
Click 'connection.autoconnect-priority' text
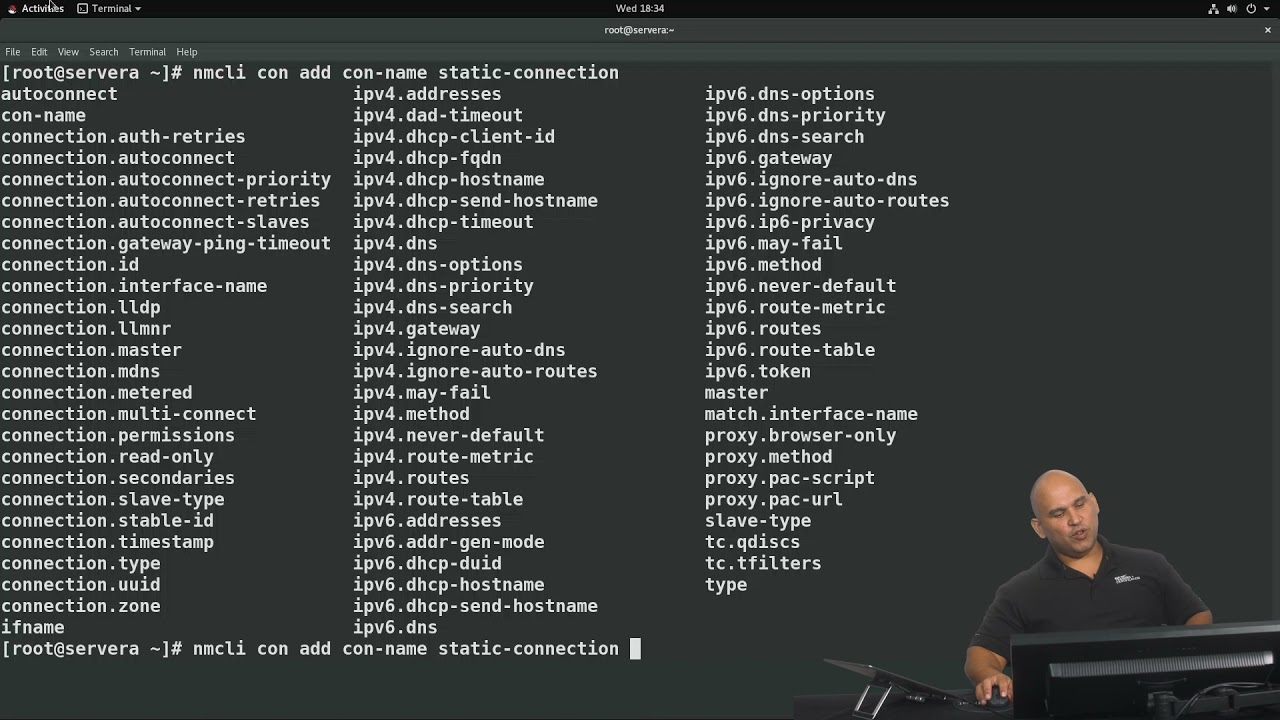pos(166,179)
